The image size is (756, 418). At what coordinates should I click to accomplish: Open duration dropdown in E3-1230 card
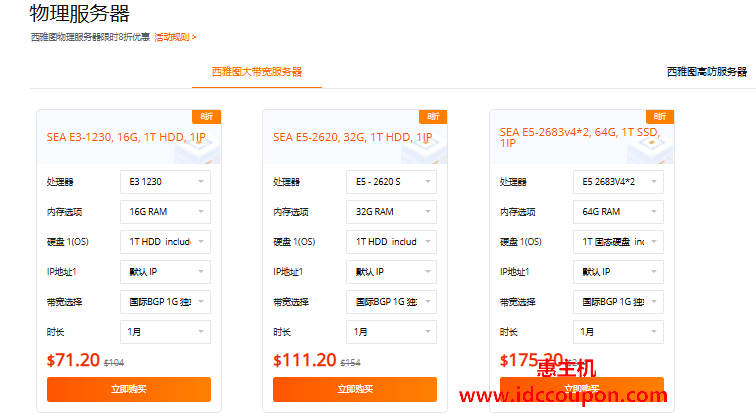pyautogui.click(x=165, y=332)
